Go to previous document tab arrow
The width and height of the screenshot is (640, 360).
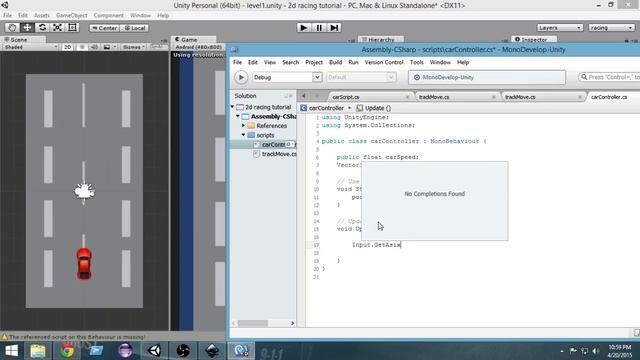pos(304,96)
